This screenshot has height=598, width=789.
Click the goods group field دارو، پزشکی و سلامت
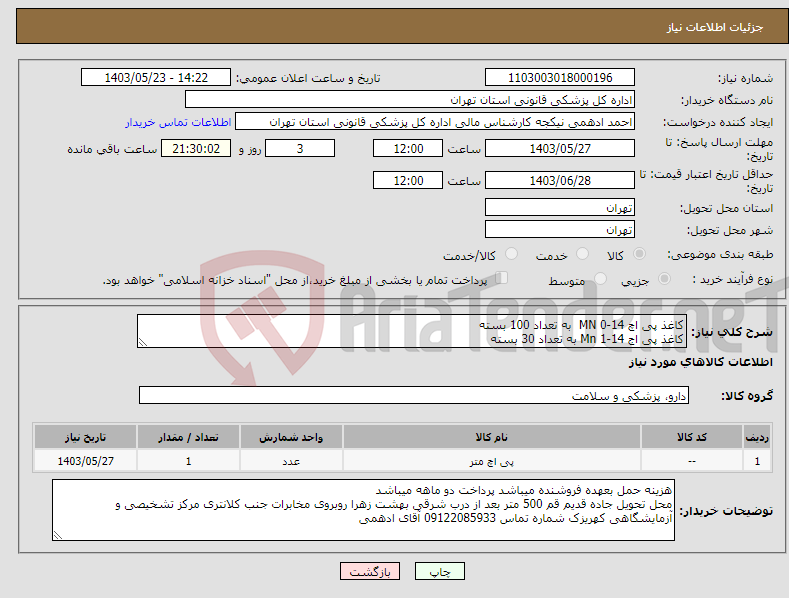click(x=414, y=396)
